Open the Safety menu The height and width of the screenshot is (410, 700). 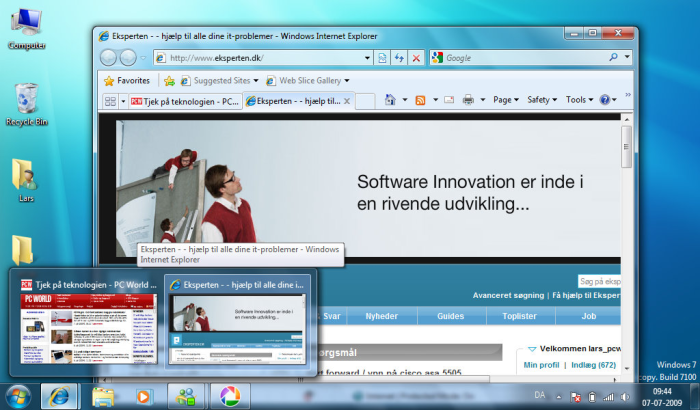[542, 100]
